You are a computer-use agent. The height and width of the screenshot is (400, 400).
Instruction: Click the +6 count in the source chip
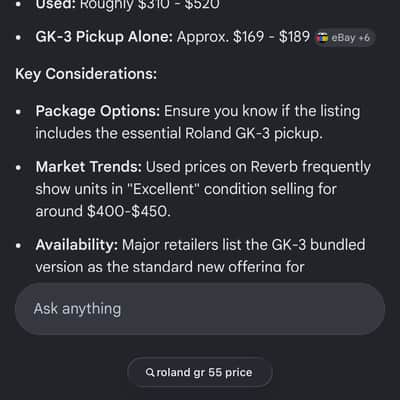pos(364,38)
